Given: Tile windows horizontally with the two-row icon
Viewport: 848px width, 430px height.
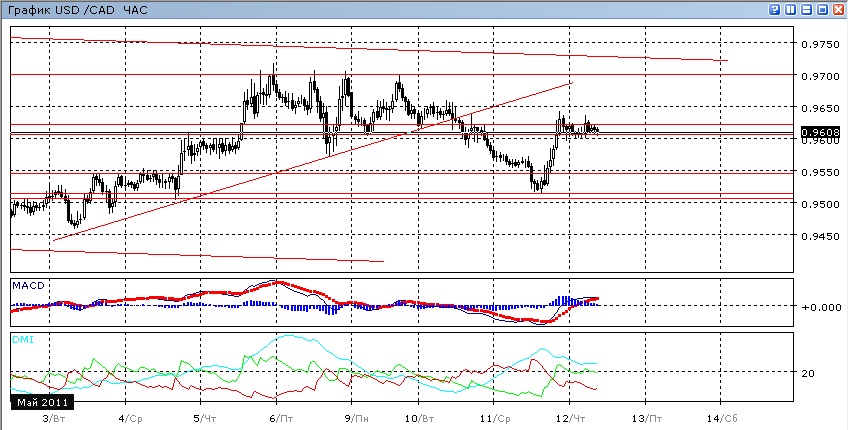Looking at the screenshot, I should [x=807, y=9].
